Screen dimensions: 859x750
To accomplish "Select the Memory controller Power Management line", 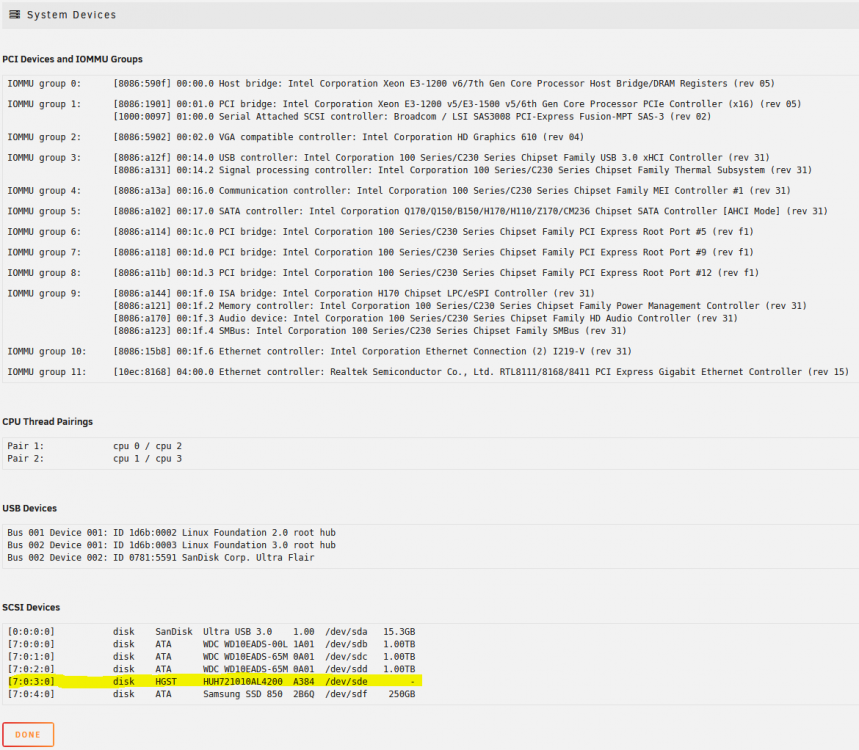I will (460, 306).
